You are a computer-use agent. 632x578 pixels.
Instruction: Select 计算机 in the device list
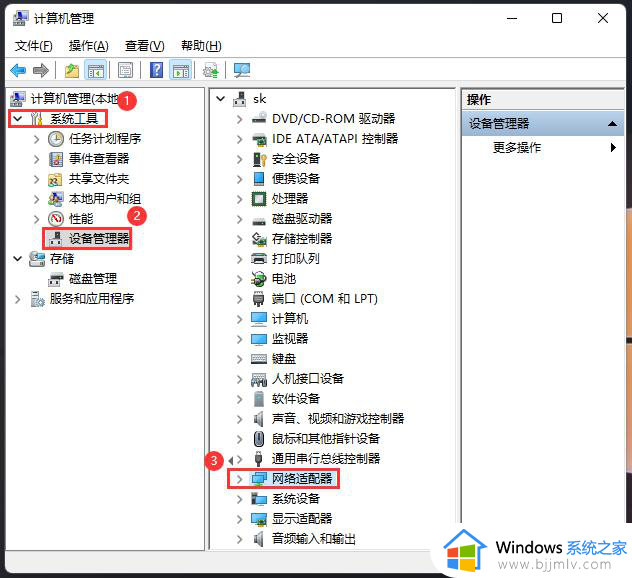pos(290,319)
